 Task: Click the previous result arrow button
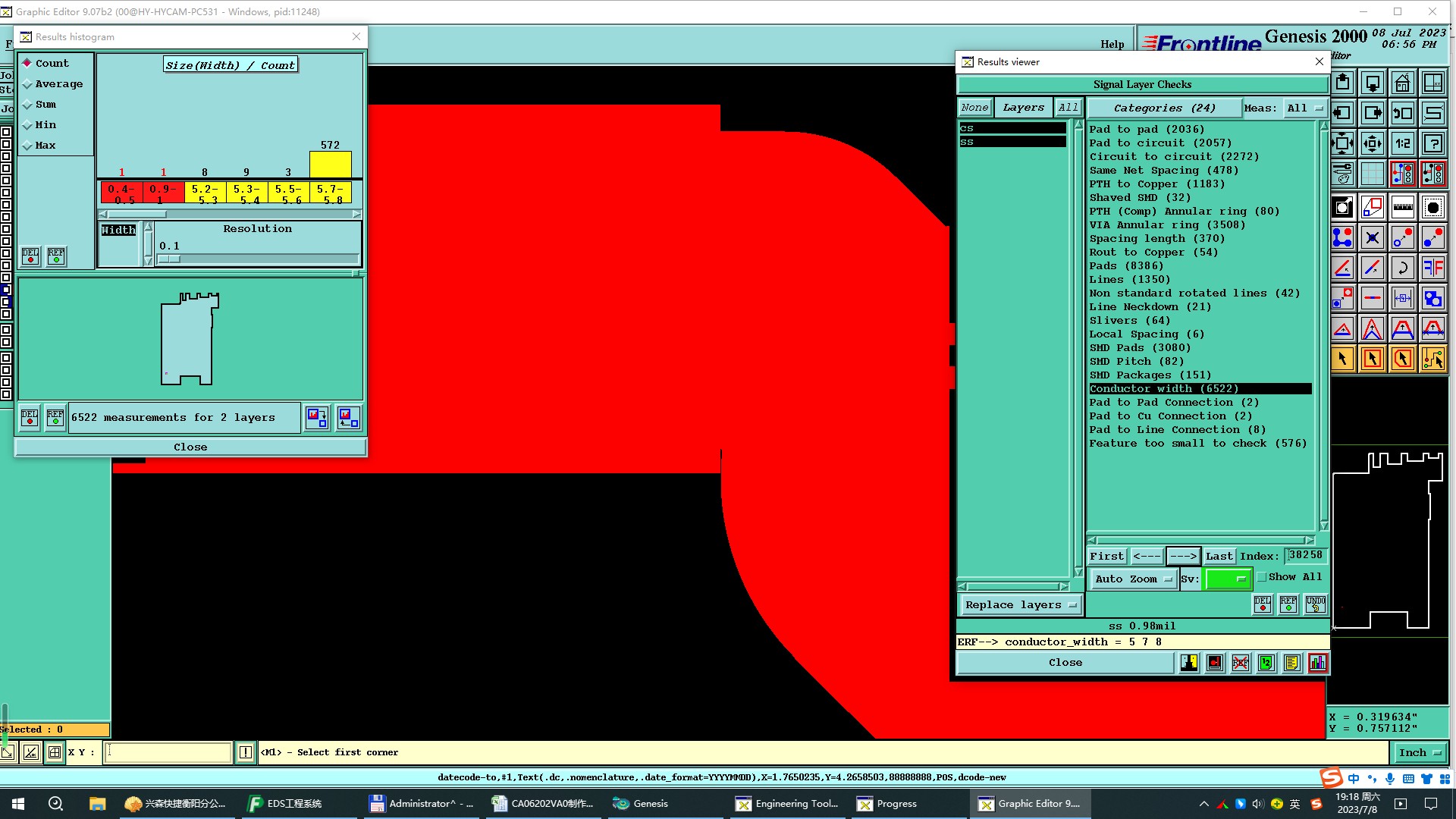pos(1147,556)
